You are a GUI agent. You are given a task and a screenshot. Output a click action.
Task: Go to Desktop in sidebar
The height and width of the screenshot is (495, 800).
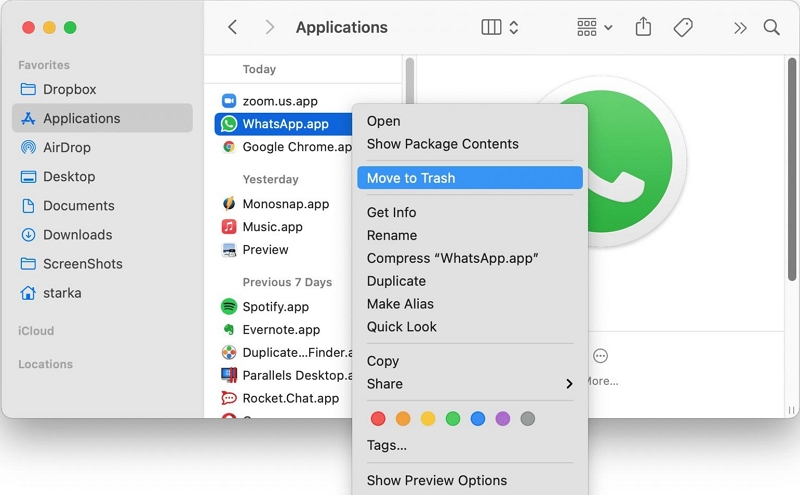pyautogui.click(x=102, y=177)
